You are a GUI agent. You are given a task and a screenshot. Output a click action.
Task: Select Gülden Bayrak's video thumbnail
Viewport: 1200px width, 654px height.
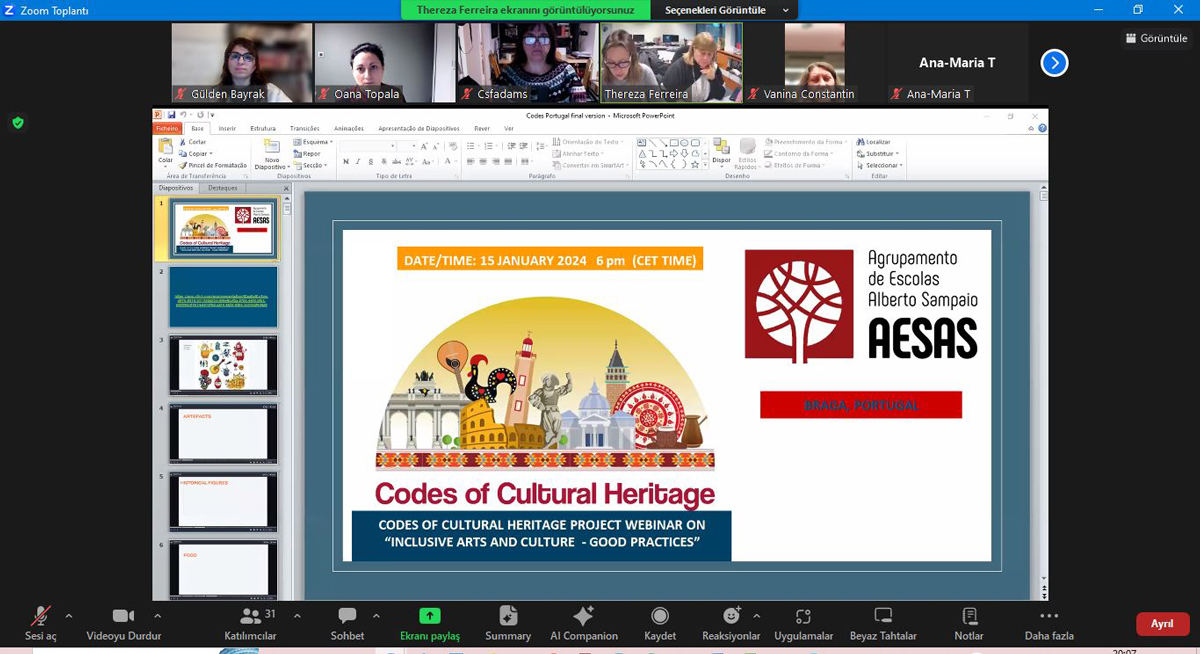[x=242, y=62]
